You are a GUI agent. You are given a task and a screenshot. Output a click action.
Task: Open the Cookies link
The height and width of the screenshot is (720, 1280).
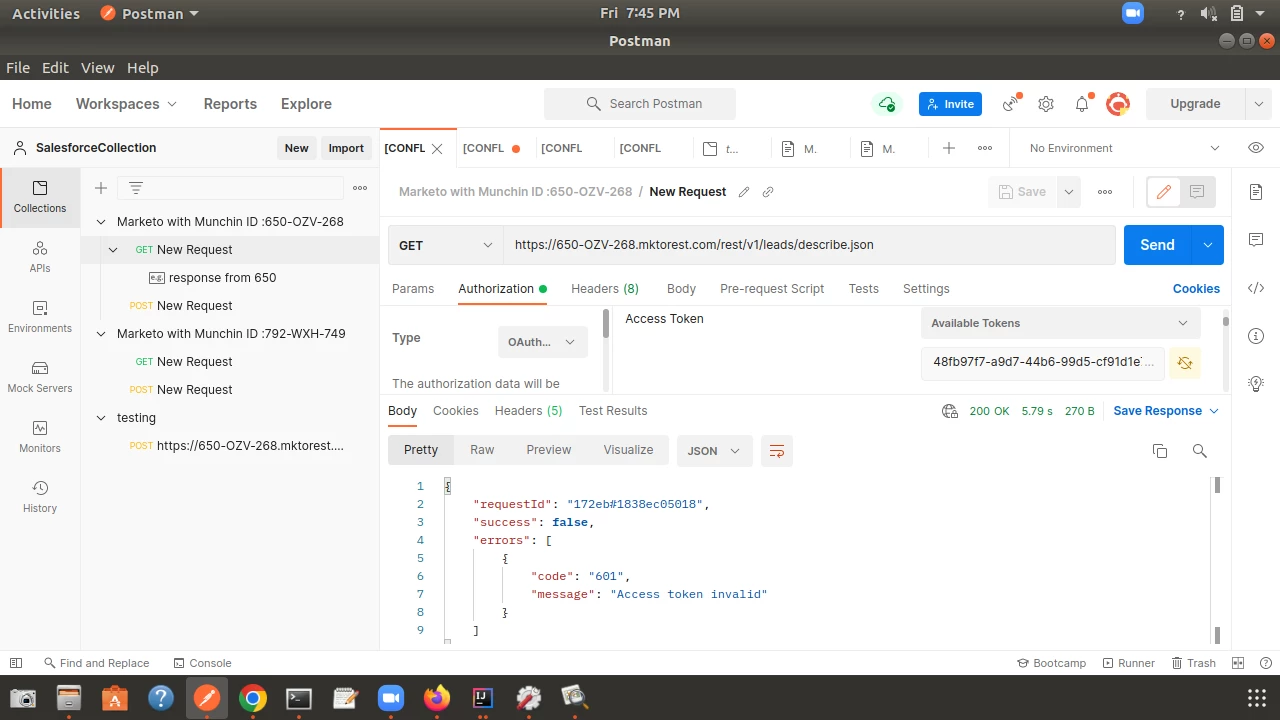[1196, 289]
